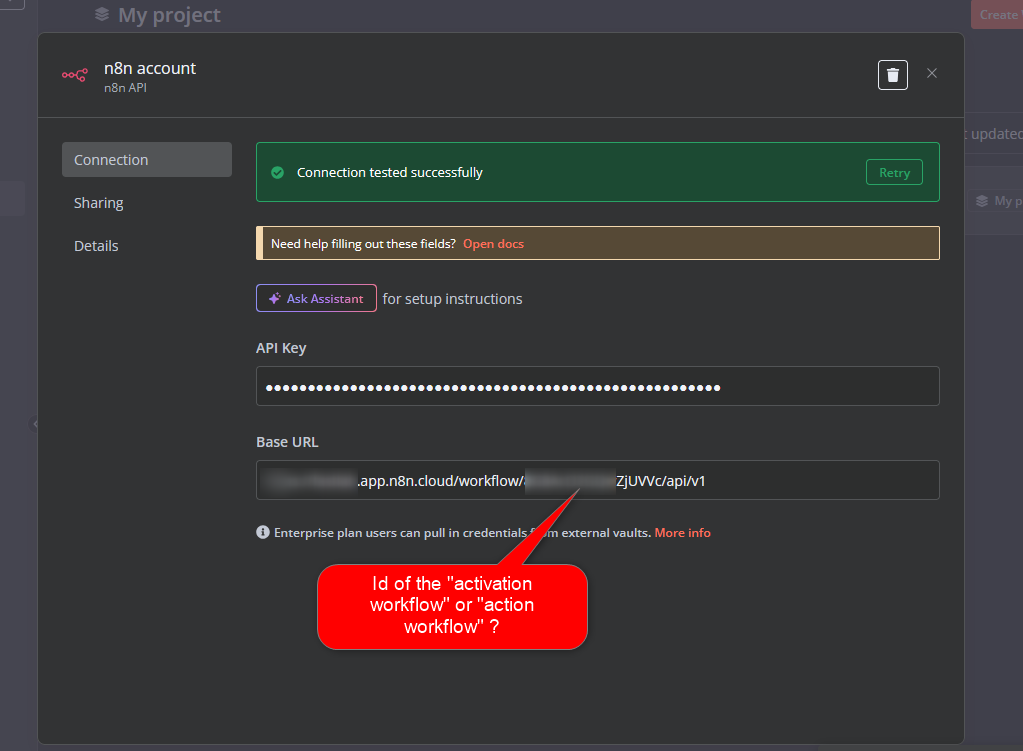Click the red workflow ID callout bubble

click(x=452, y=605)
